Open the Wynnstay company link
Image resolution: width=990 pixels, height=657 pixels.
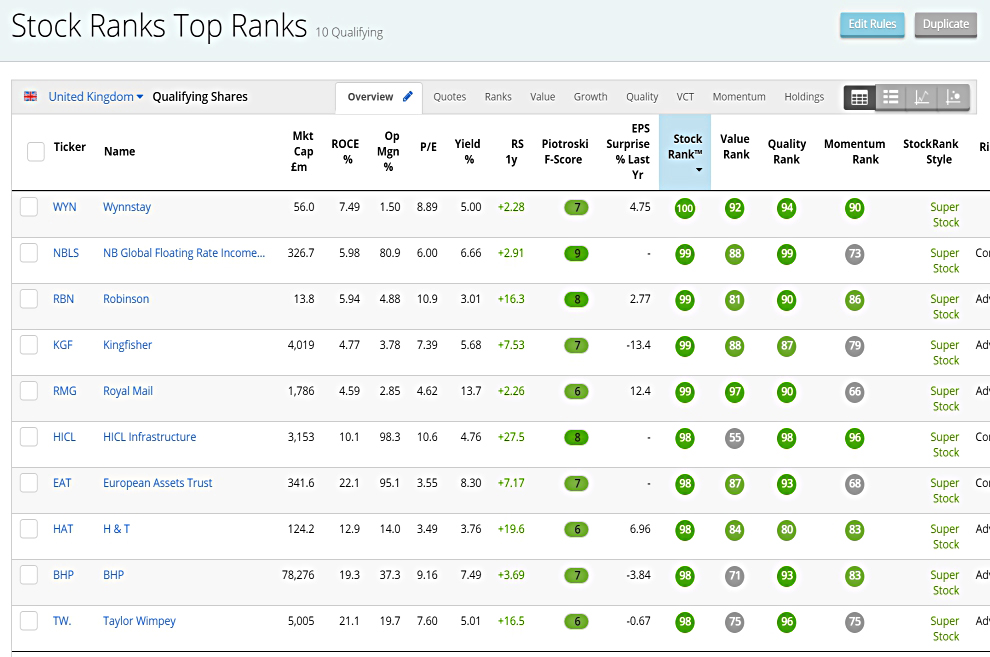pyautogui.click(x=127, y=207)
